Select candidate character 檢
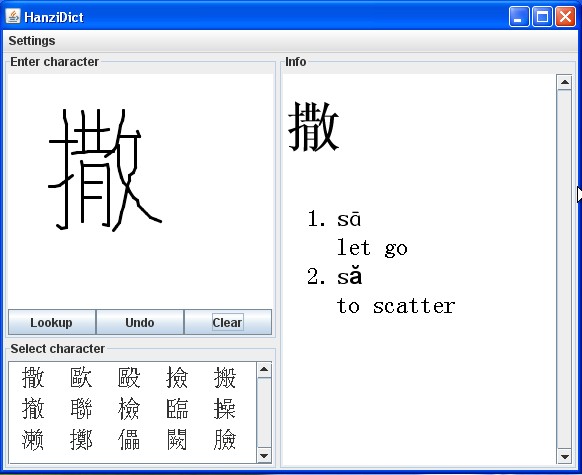This screenshot has height=475, width=582. pos(129,409)
